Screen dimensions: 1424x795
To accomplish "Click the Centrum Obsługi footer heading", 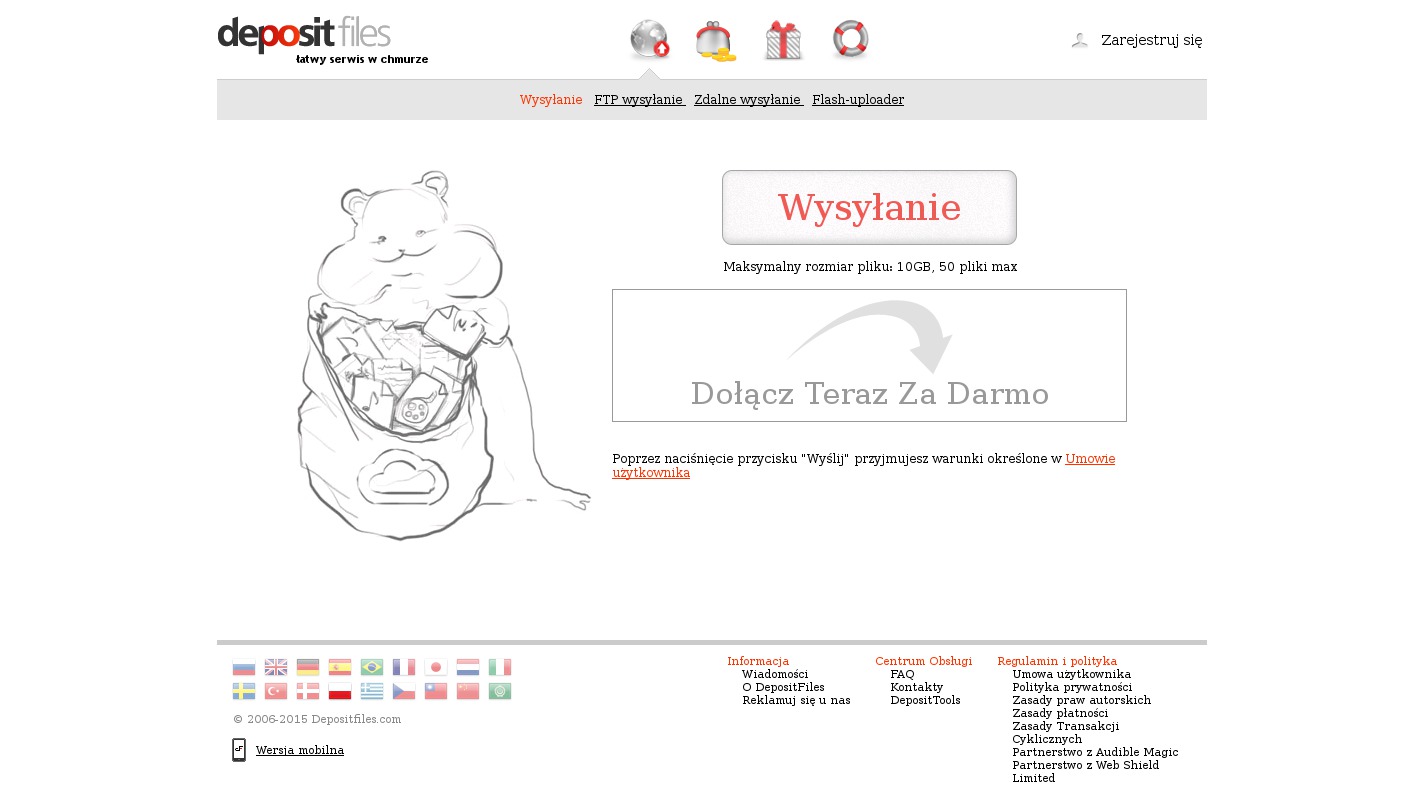I will 924,661.
